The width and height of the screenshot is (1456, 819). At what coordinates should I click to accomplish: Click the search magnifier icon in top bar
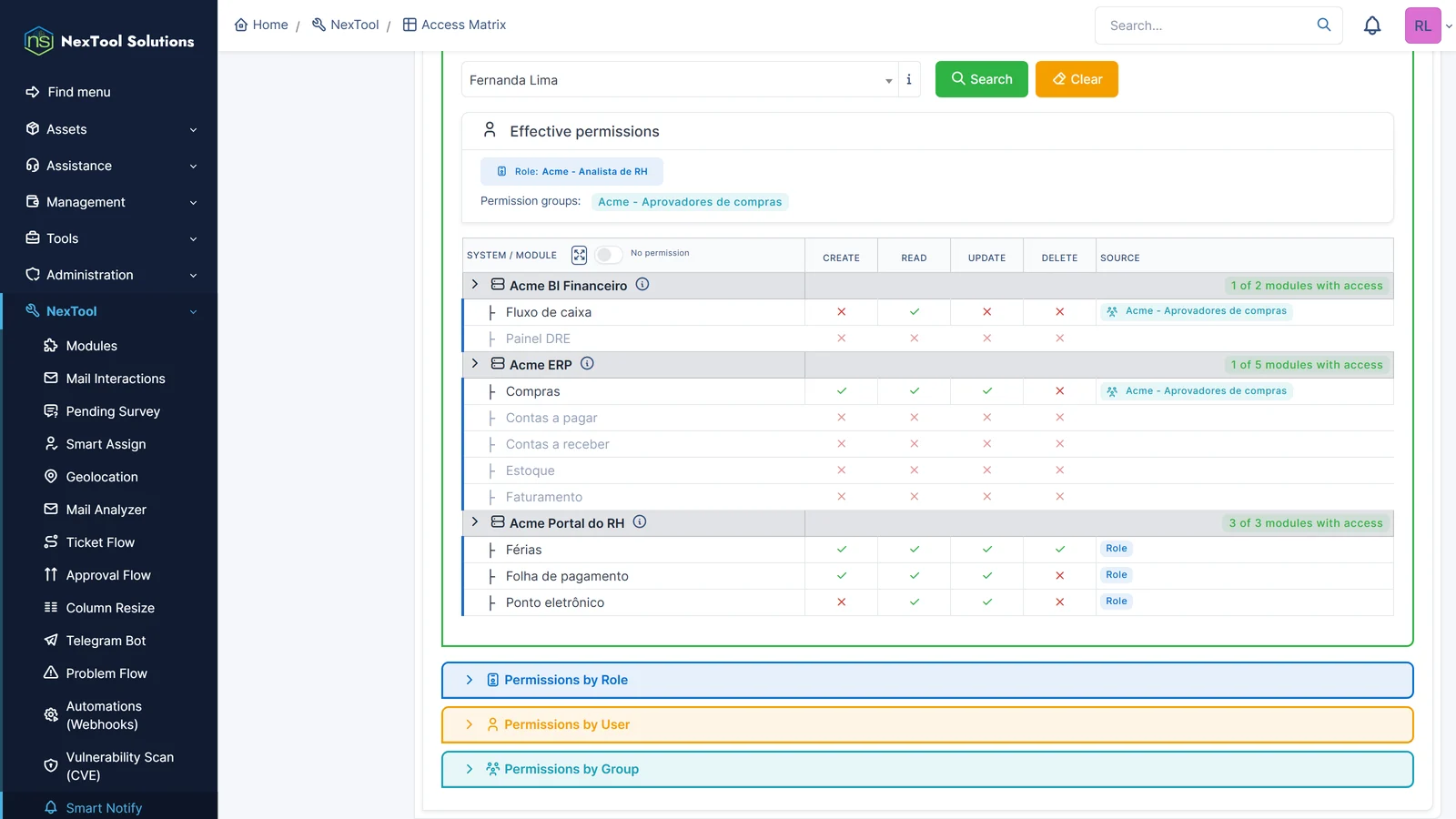tap(1324, 25)
